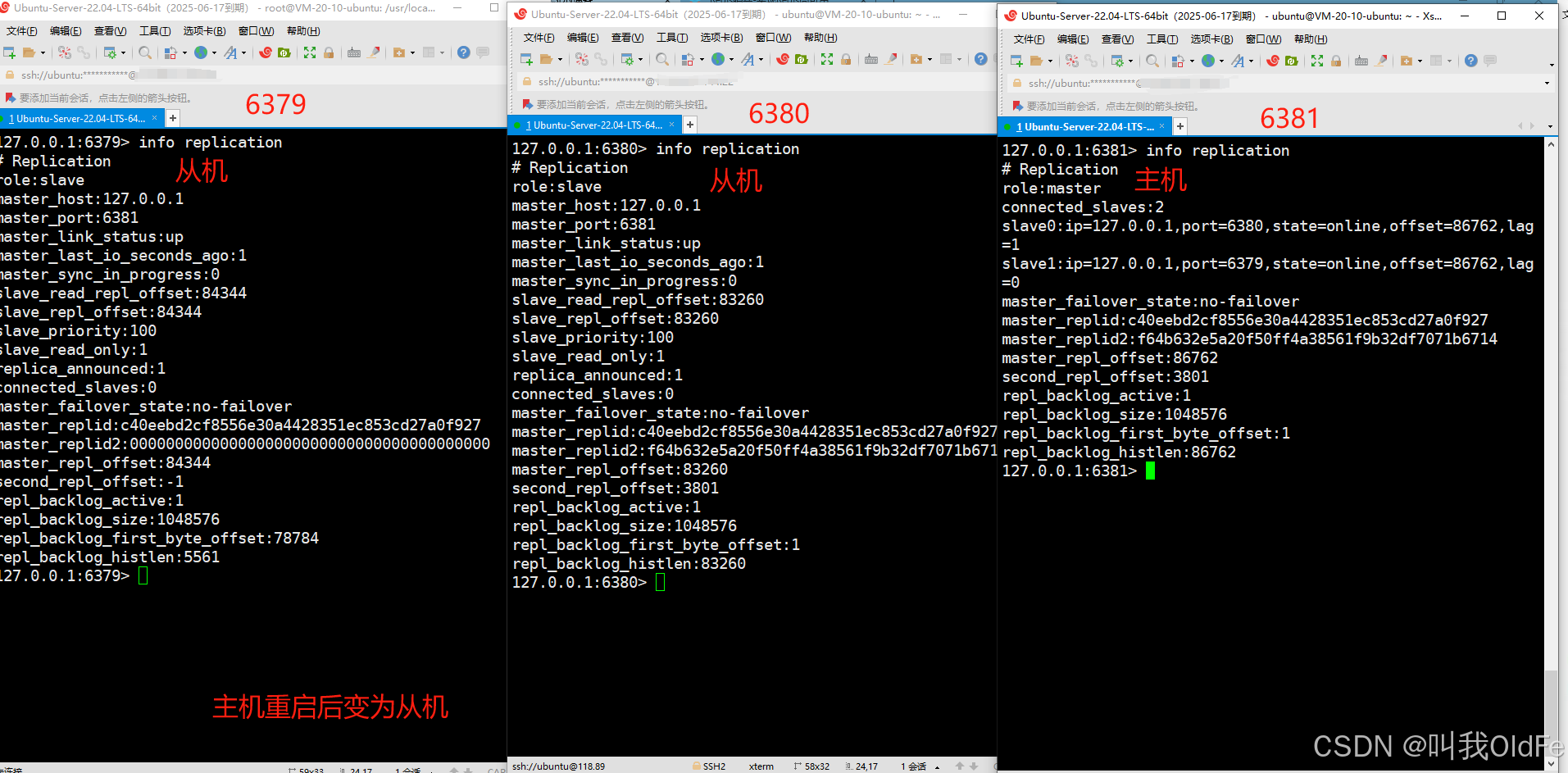This screenshot has height=773, width=1568.
Task: Open session properties gear icon in 6379 window
Action: (x=110, y=52)
